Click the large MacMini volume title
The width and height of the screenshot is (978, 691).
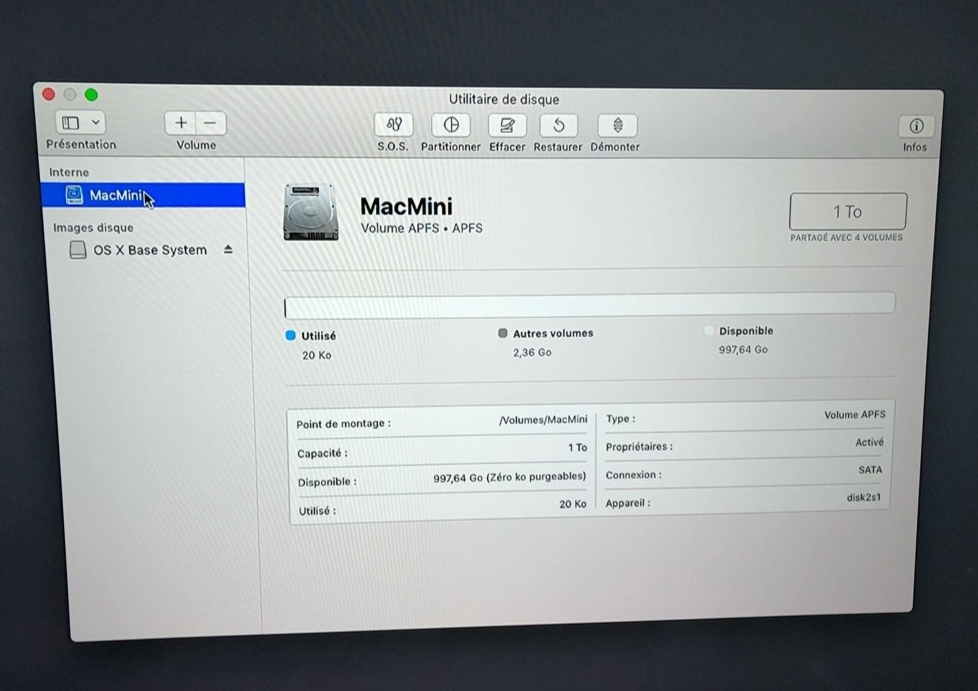407,206
